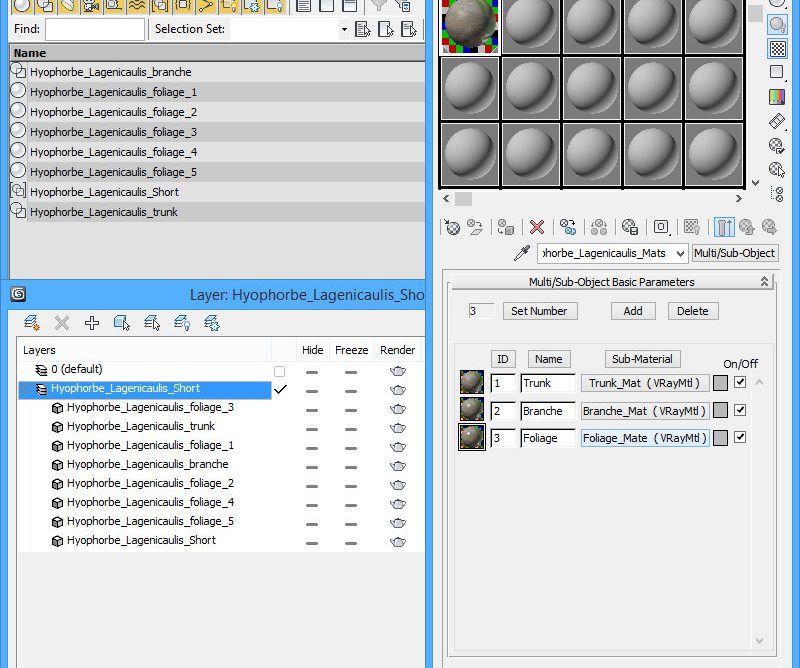Viewport: 800px width, 668px height.
Task: Uncheck On/Off for Trunk sub-material
Action: [x=740, y=382]
